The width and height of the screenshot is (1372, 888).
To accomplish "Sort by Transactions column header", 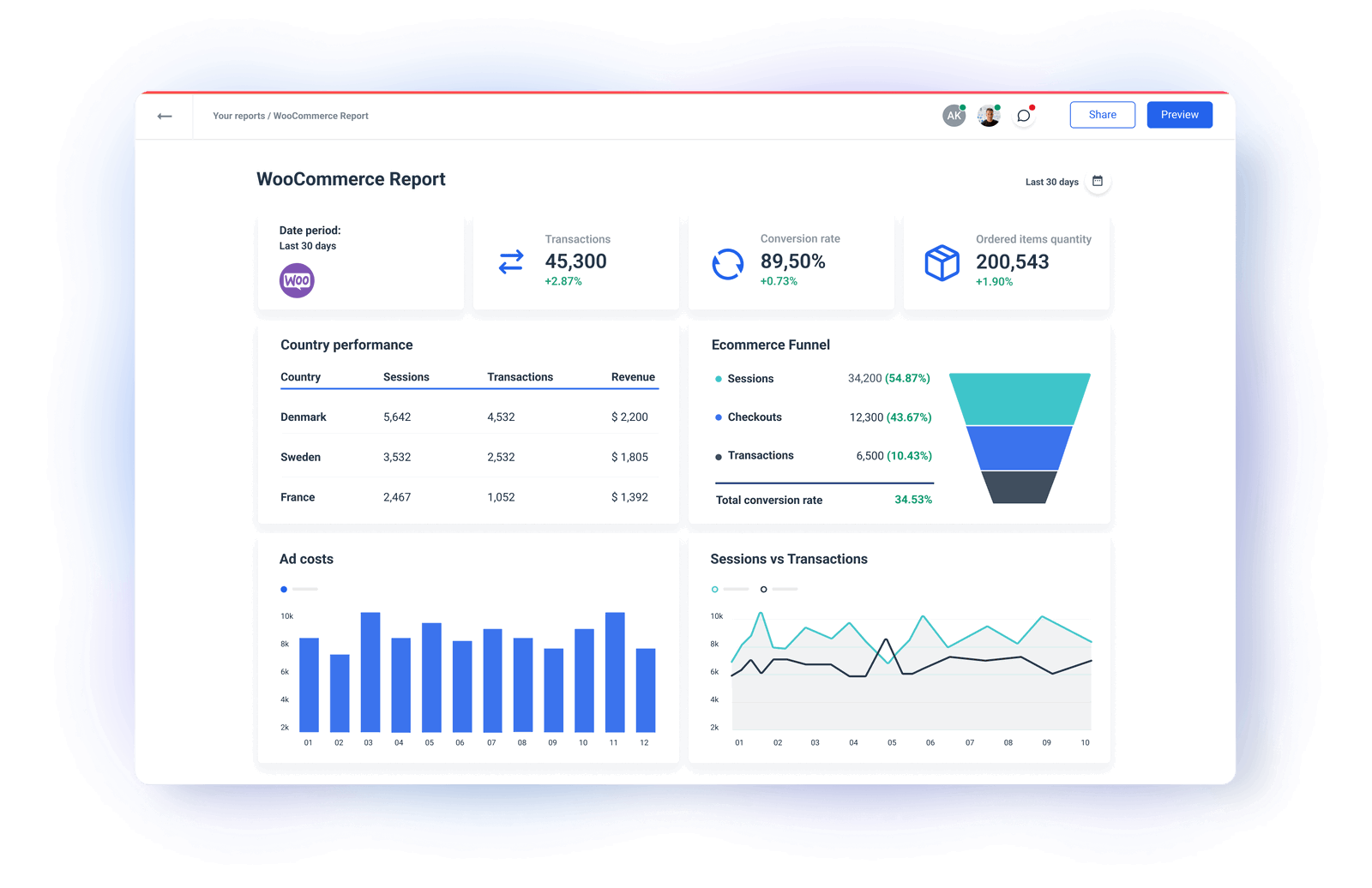I will [x=521, y=377].
